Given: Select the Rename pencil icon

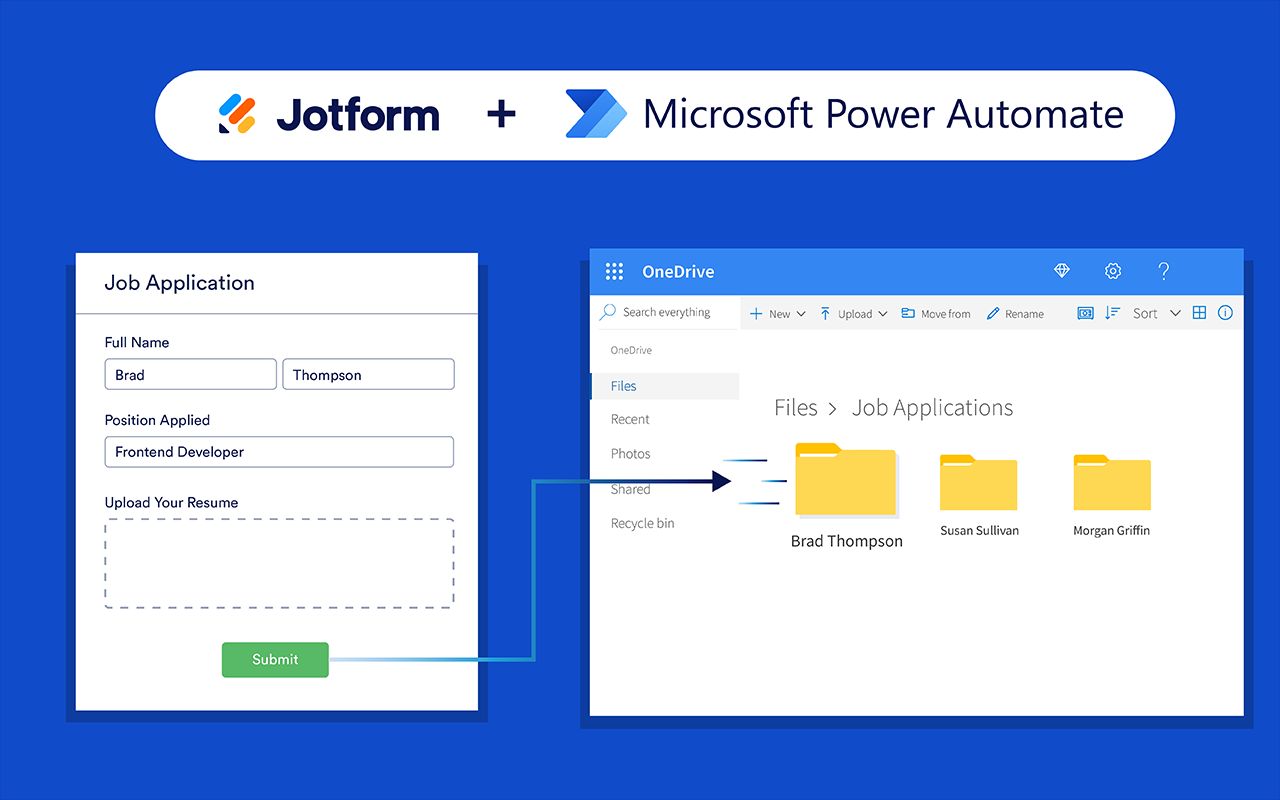Looking at the screenshot, I should point(994,313).
